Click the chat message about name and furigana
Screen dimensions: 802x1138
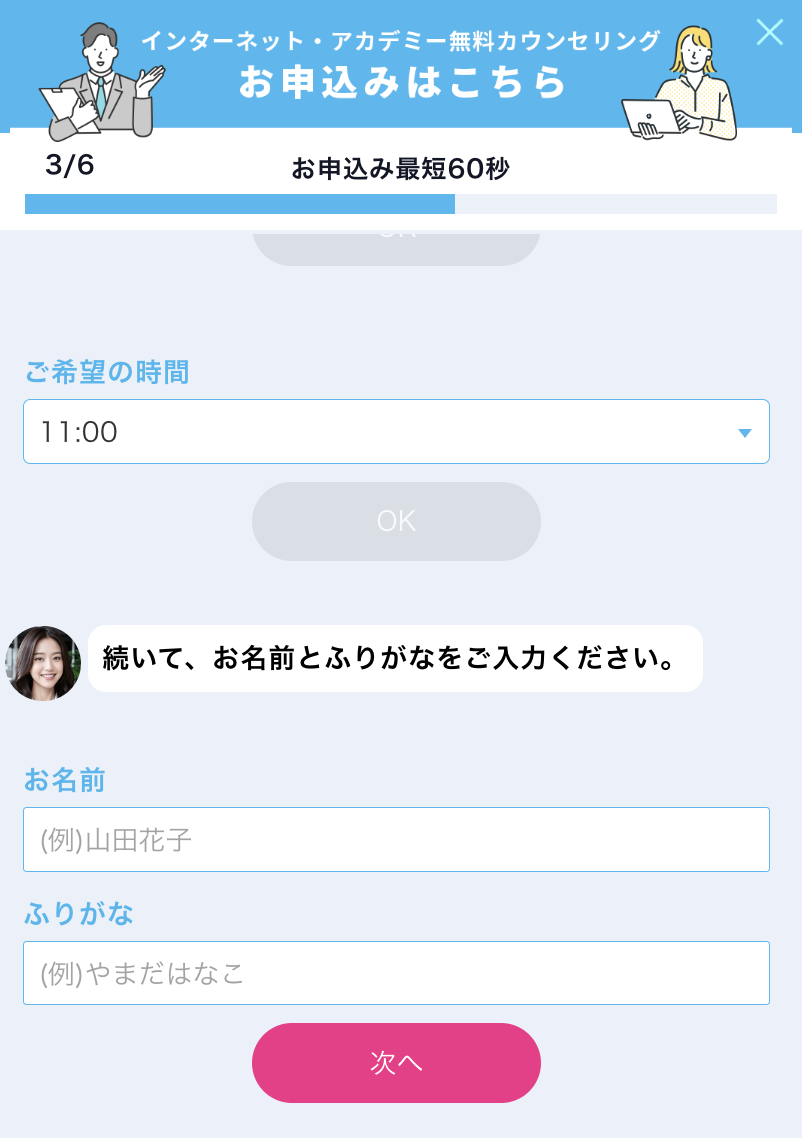click(395, 659)
